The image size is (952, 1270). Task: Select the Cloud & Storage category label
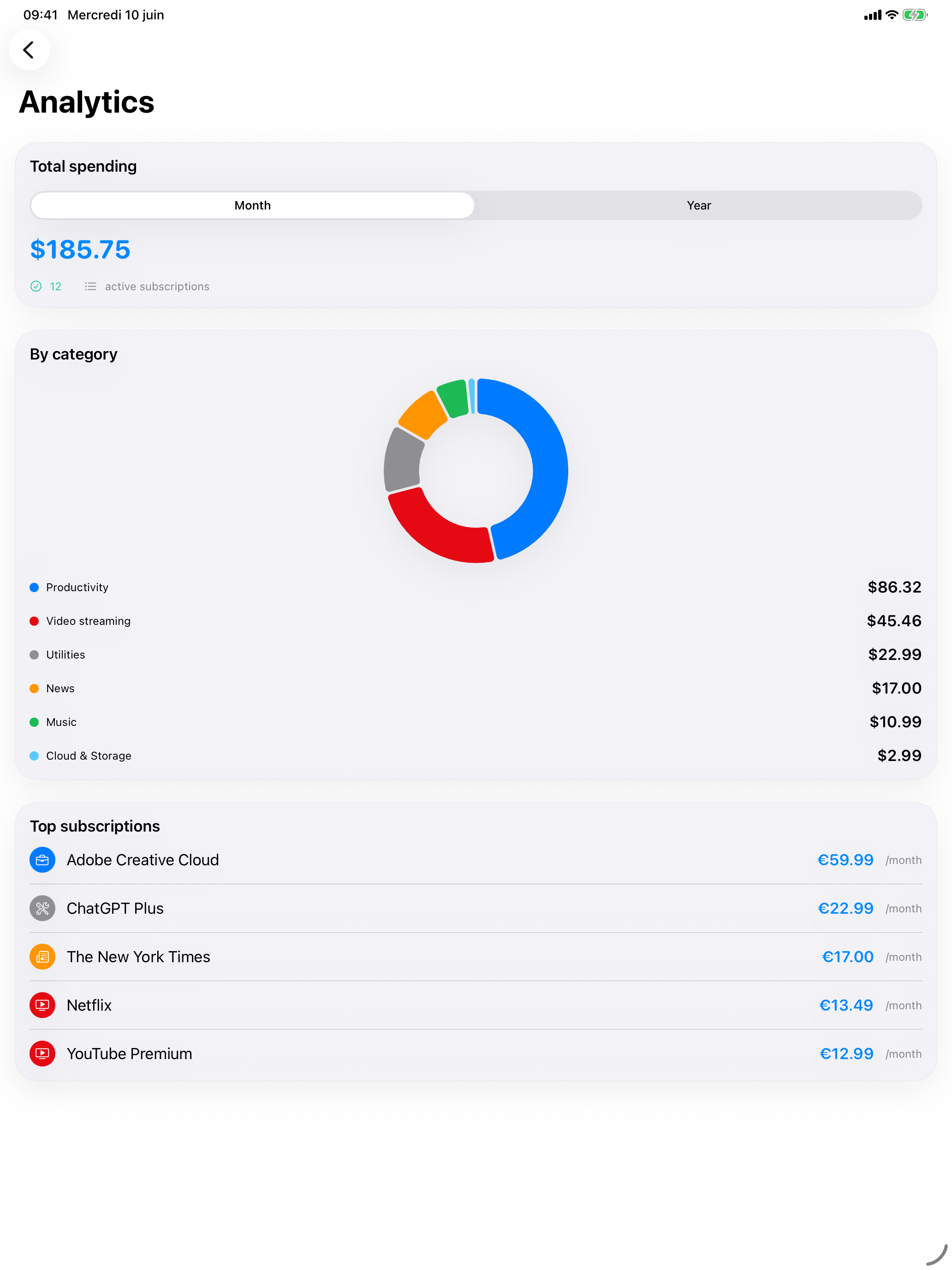click(x=89, y=756)
